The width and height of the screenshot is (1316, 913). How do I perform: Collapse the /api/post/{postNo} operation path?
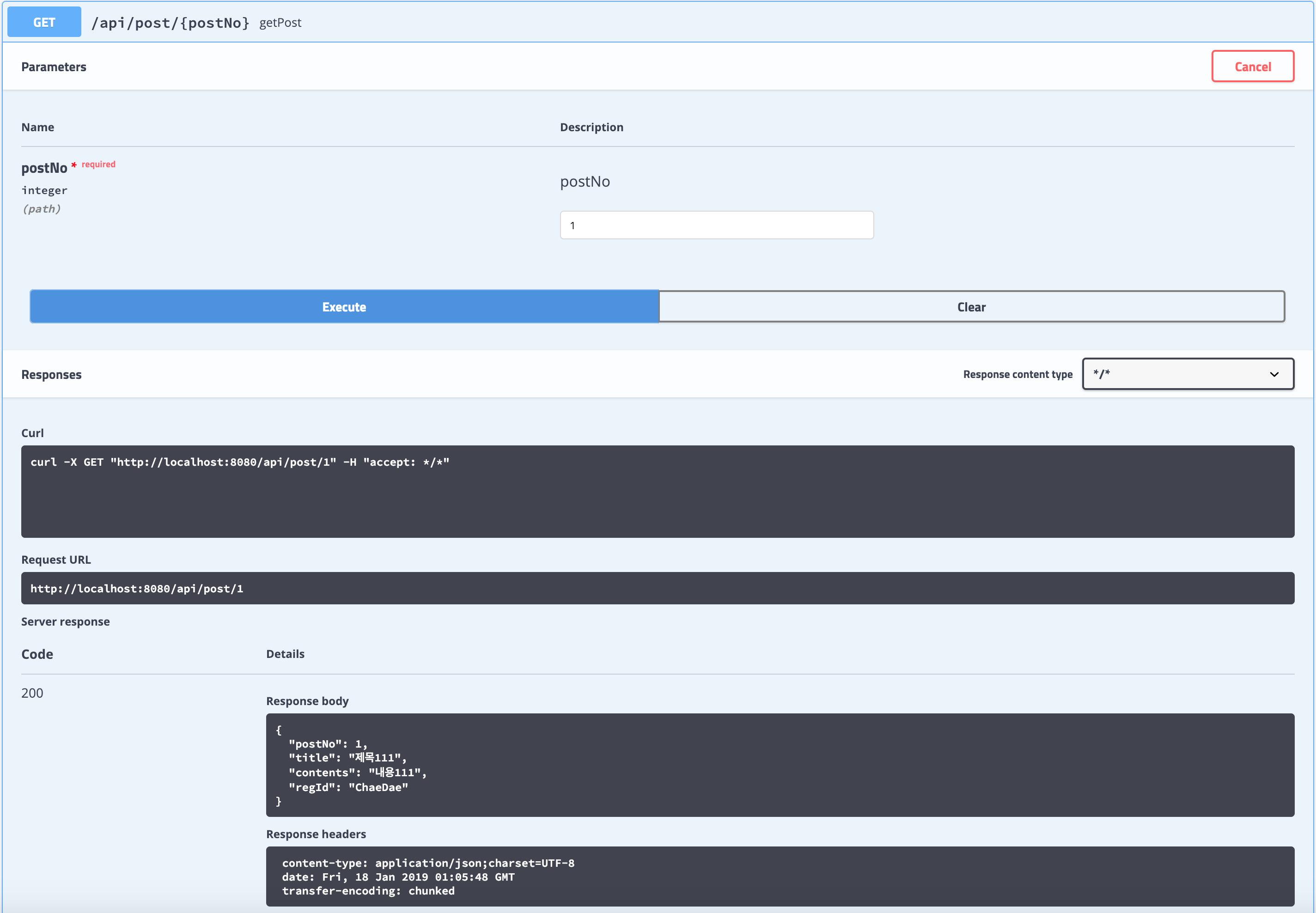point(171,23)
